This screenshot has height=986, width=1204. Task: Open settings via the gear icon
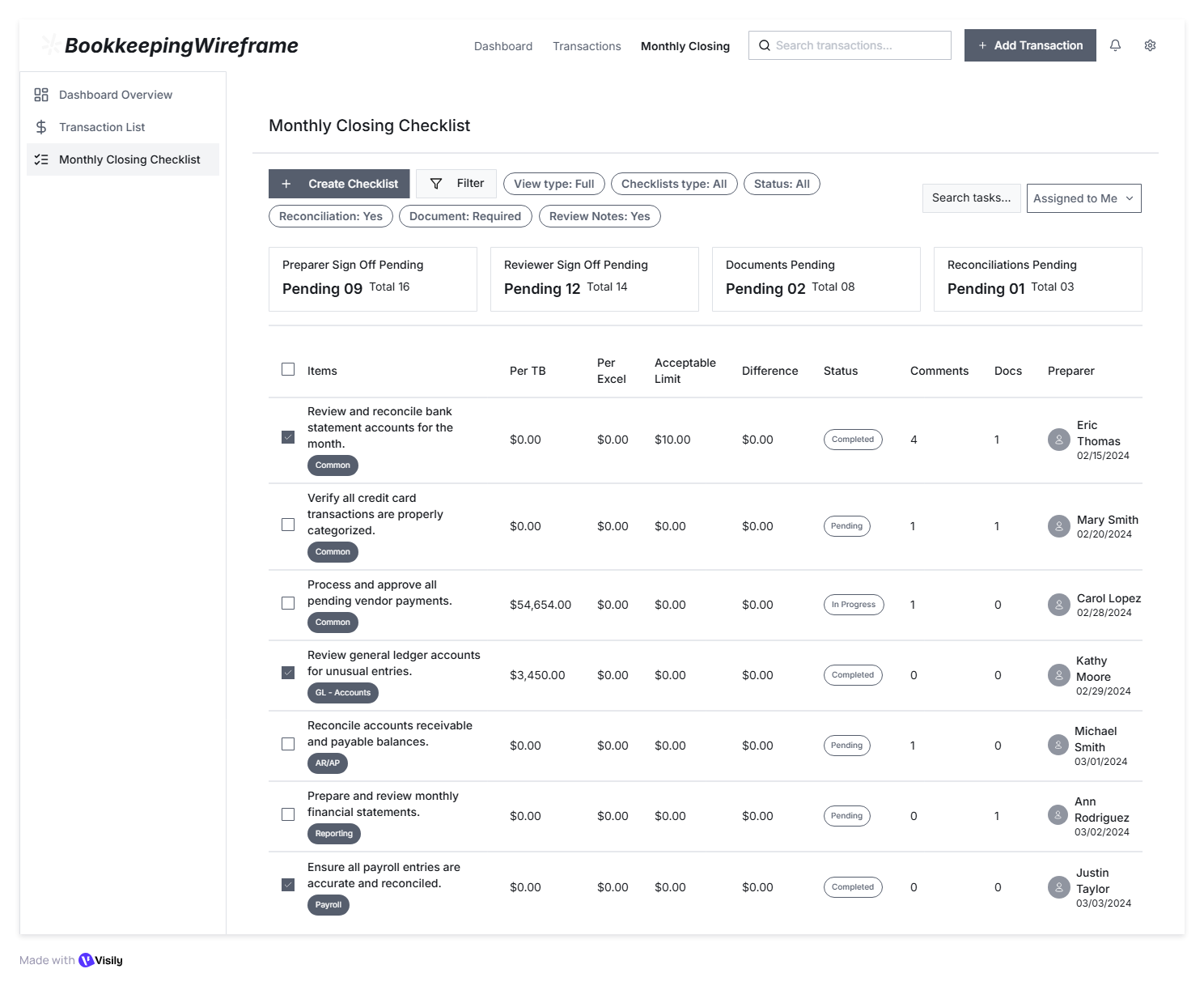1150,45
